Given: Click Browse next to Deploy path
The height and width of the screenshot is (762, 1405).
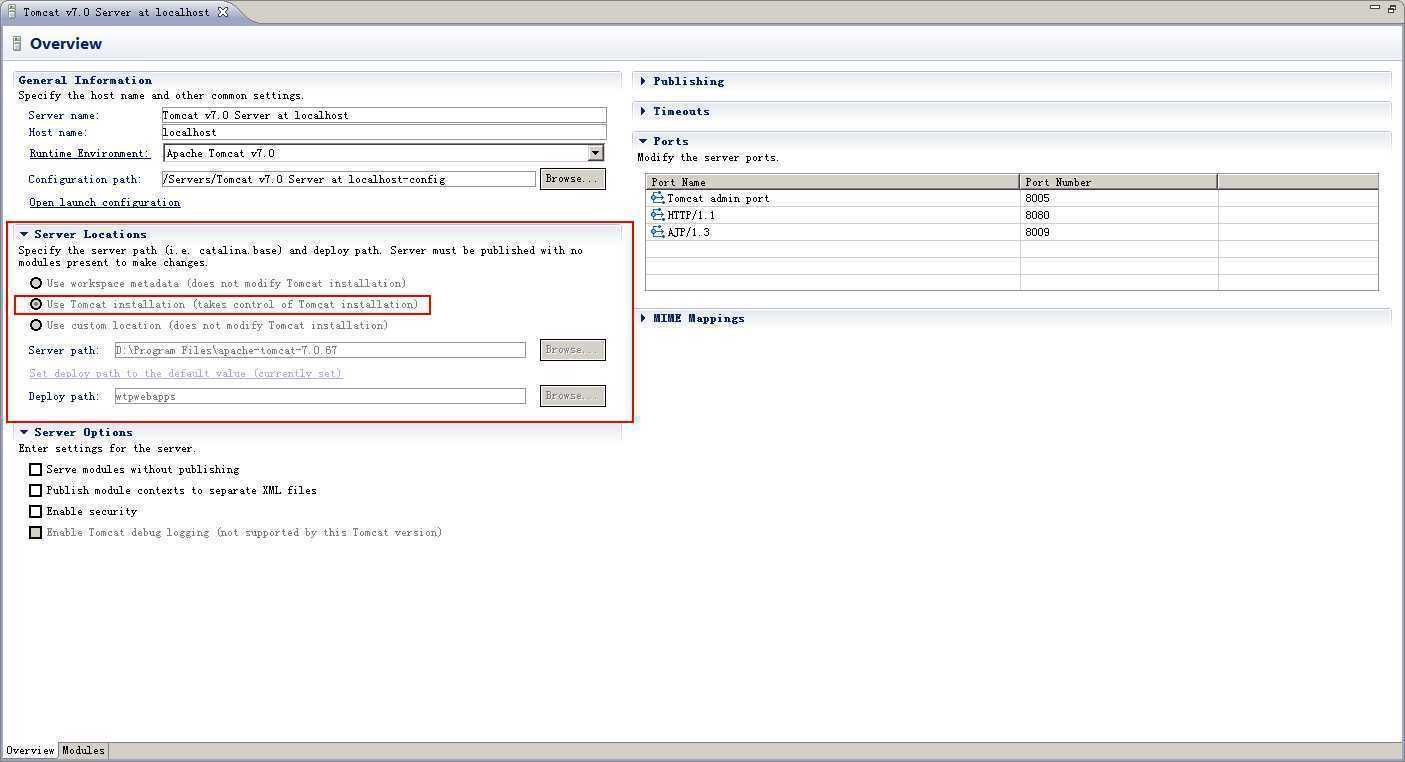Looking at the screenshot, I should 573,396.
